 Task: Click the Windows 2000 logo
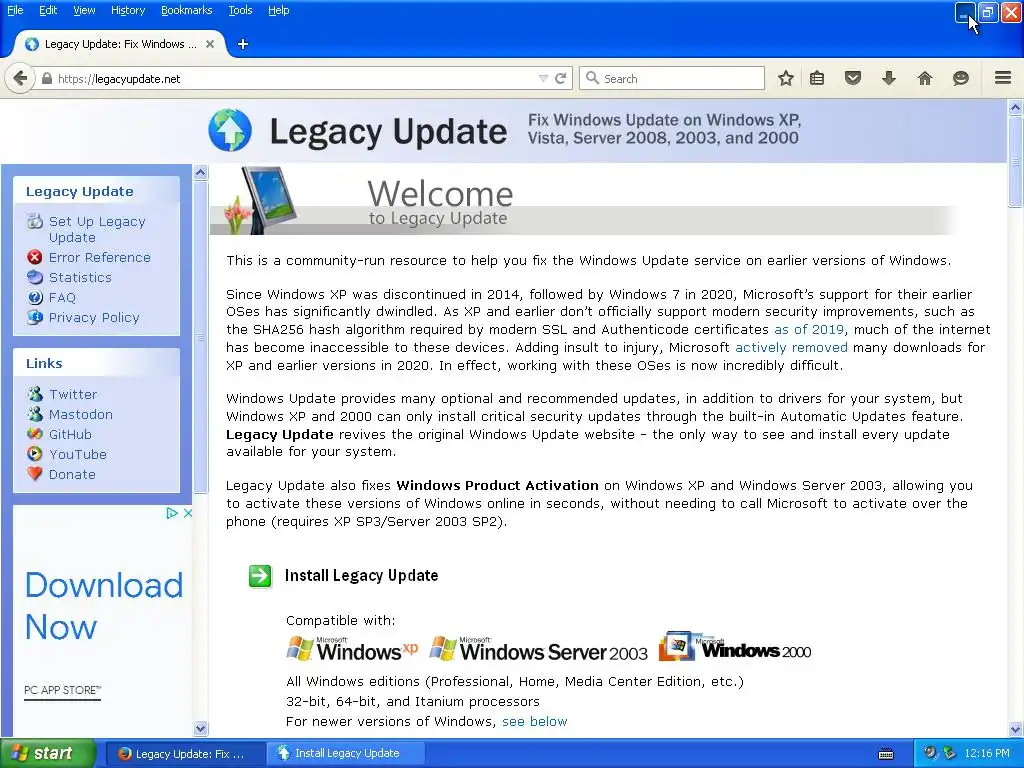click(735, 647)
